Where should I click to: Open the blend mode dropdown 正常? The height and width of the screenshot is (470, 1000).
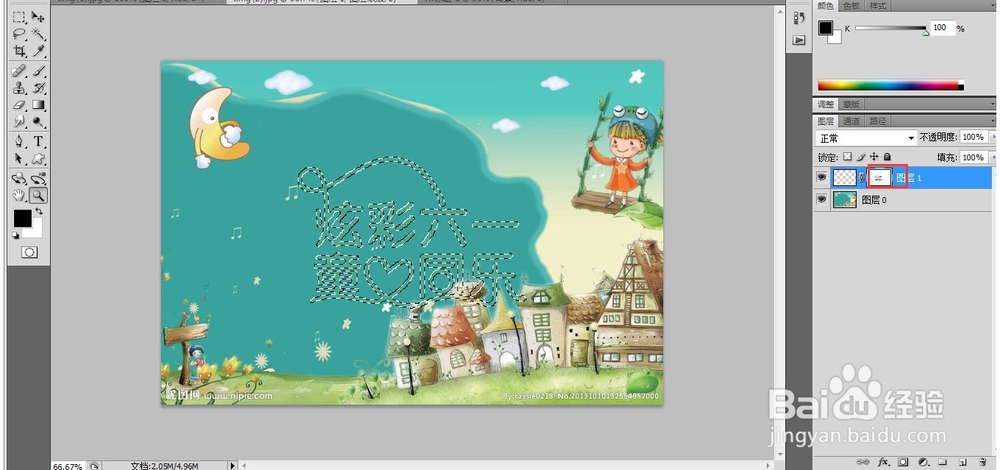pyautogui.click(x=866, y=138)
